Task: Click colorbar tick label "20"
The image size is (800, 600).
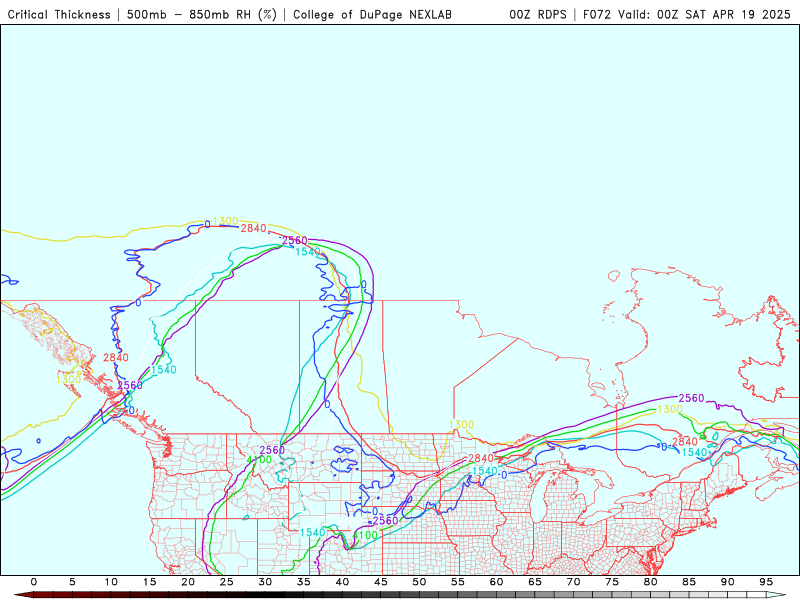Action: click(188, 582)
